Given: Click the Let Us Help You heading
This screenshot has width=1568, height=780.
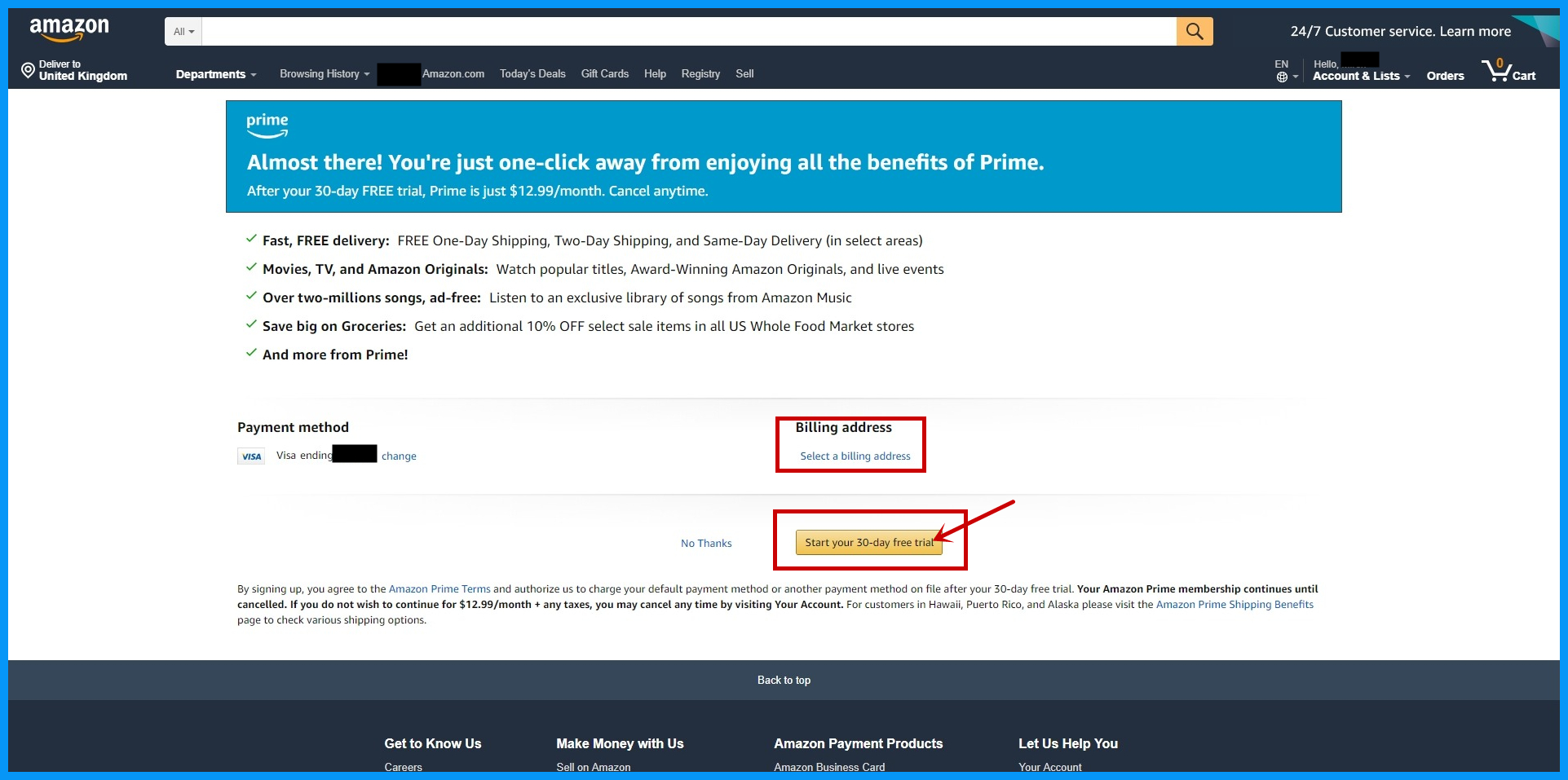Looking at the screenshot, I should 1068,743.
